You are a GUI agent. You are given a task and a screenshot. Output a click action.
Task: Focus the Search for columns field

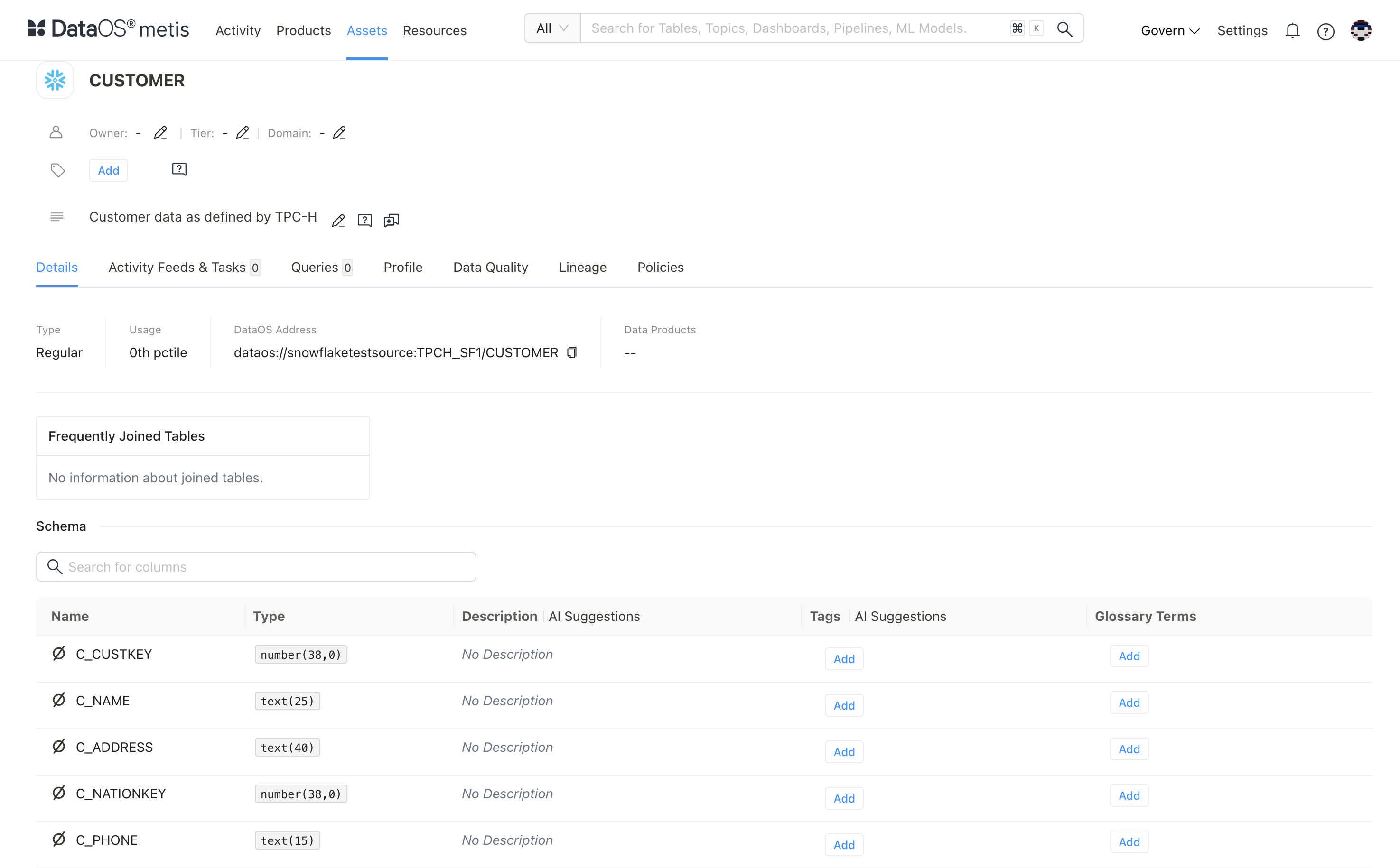(x=256, y=567)
